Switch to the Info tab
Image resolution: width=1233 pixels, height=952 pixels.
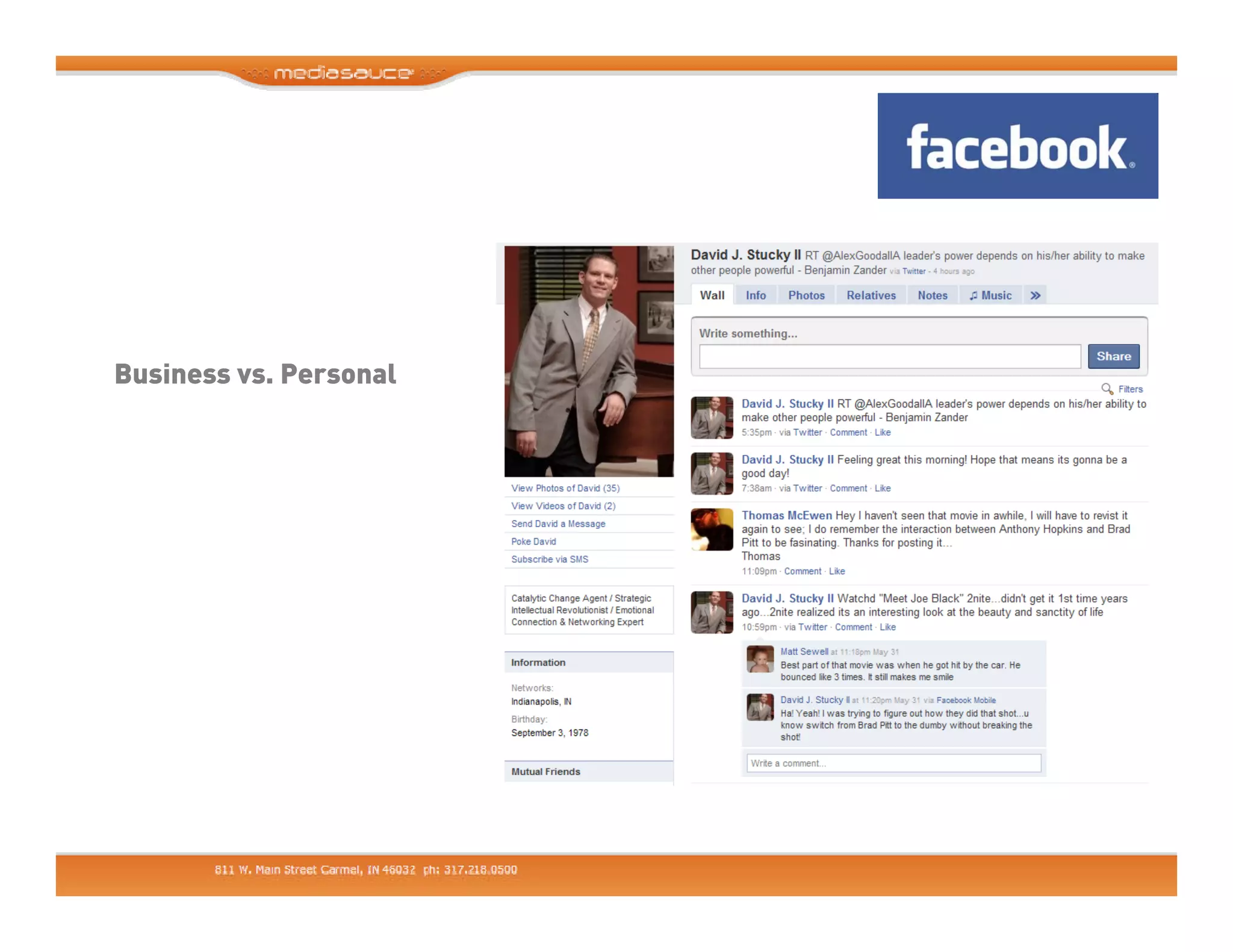pyautogui.click(x=756, y=295)
